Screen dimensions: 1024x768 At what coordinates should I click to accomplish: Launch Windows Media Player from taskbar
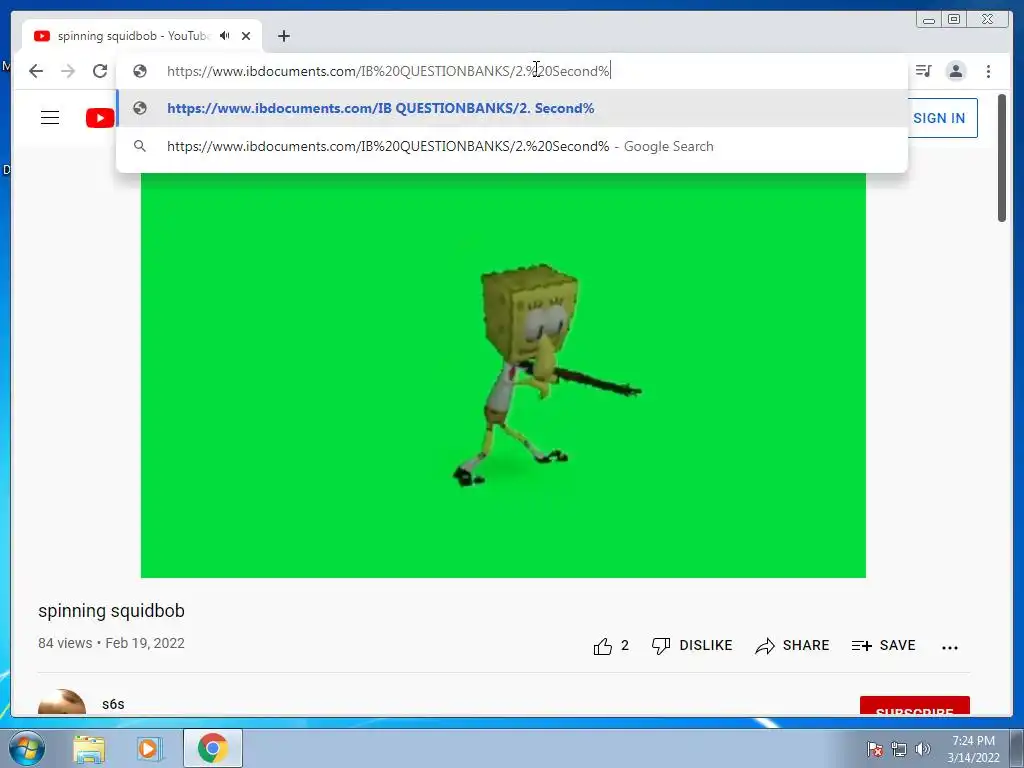click(149, 748)
